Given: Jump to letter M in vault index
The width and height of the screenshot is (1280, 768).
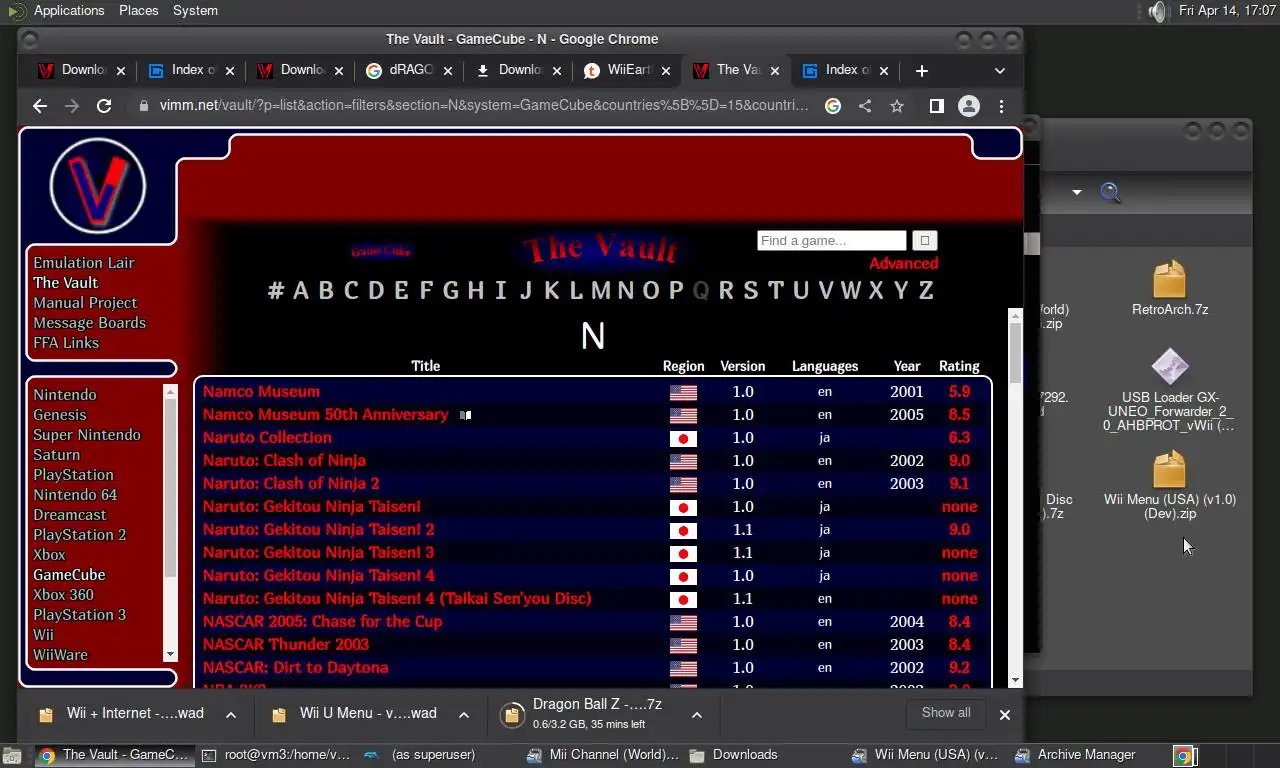Looking at the screenshot, I should tap(601, 291).
